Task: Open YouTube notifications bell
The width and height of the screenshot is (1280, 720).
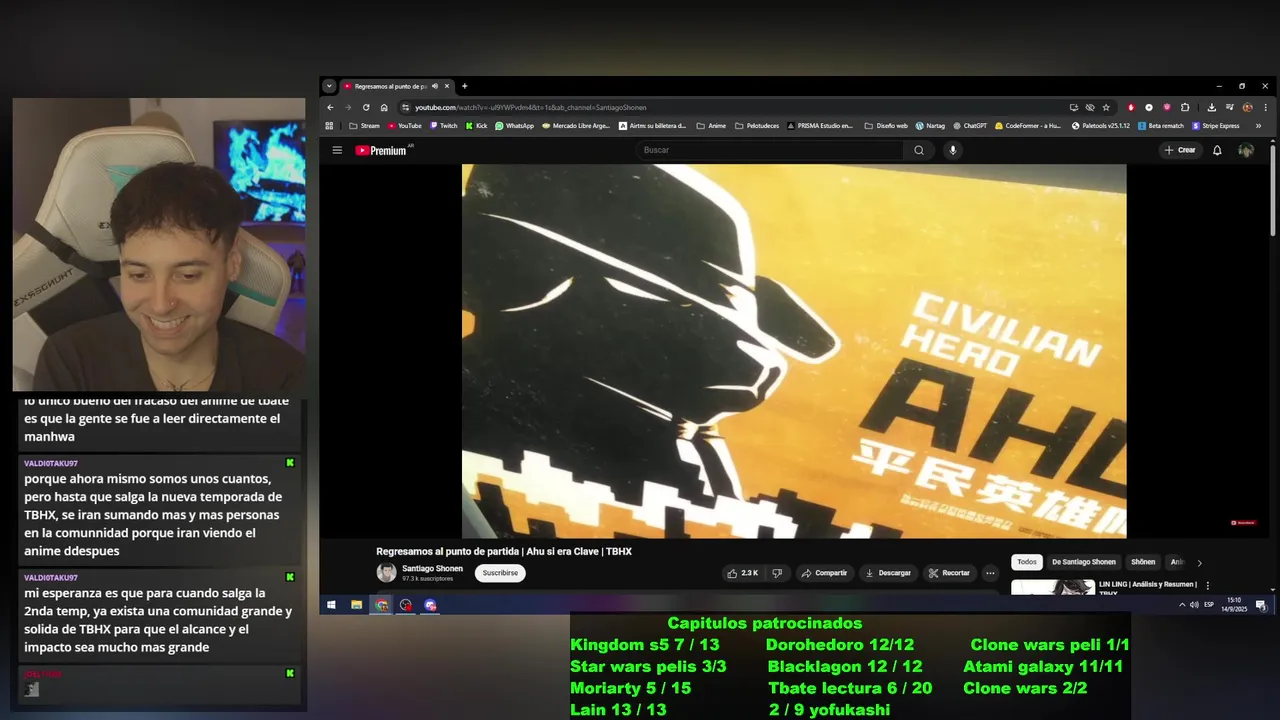Action: [1217, 150]
